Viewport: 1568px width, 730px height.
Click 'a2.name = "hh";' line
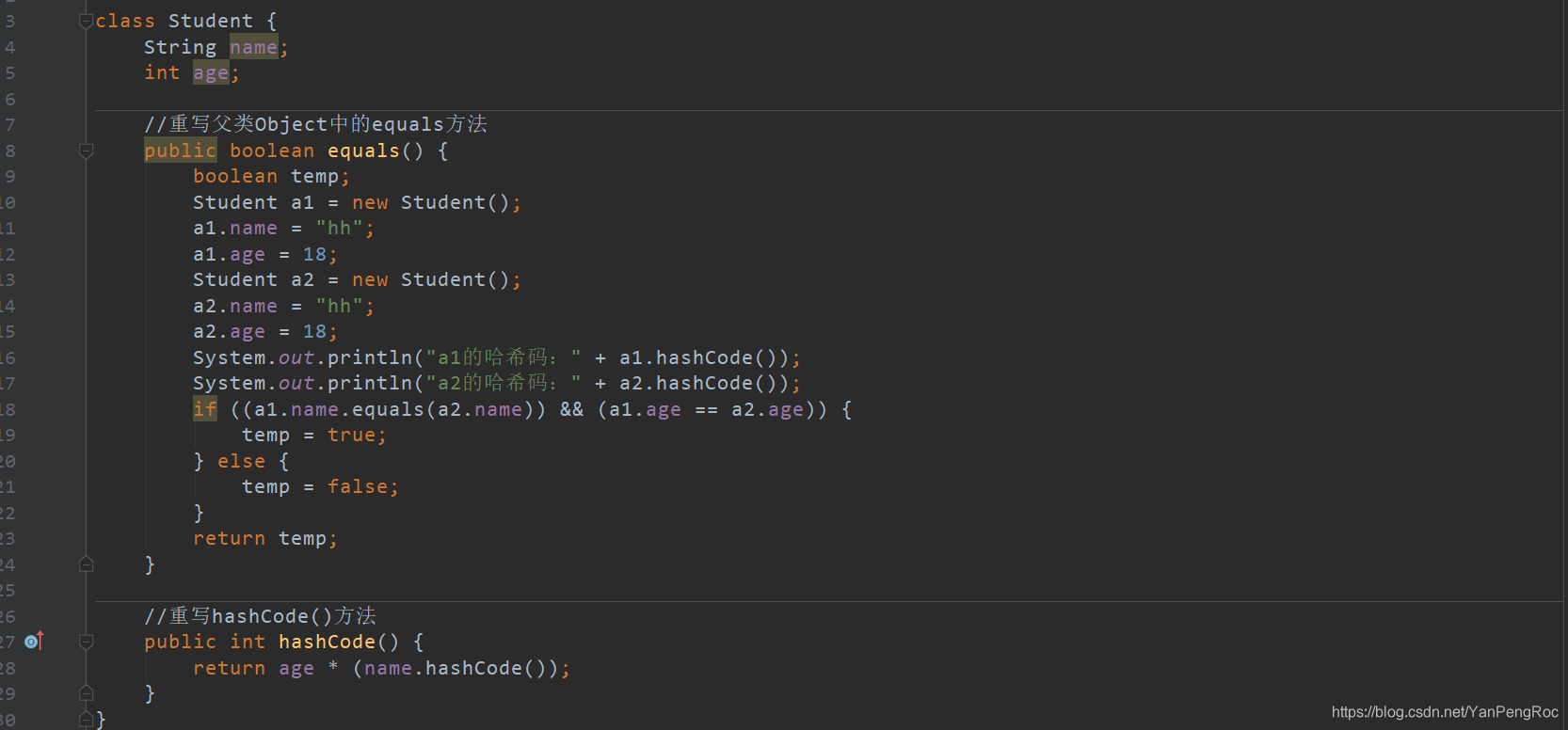coord(283,306)
